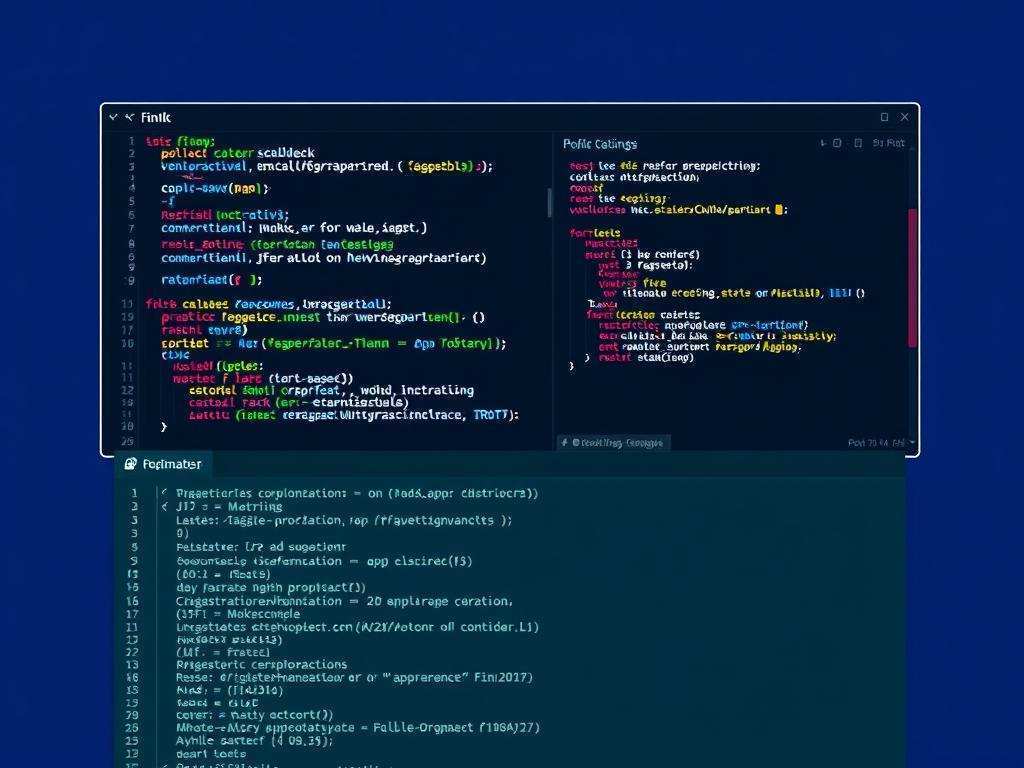1024x768 pixels.
Task: Click the status tab at right panel's bottom-left
Action: pyautogui.click(x=614, y=442)
